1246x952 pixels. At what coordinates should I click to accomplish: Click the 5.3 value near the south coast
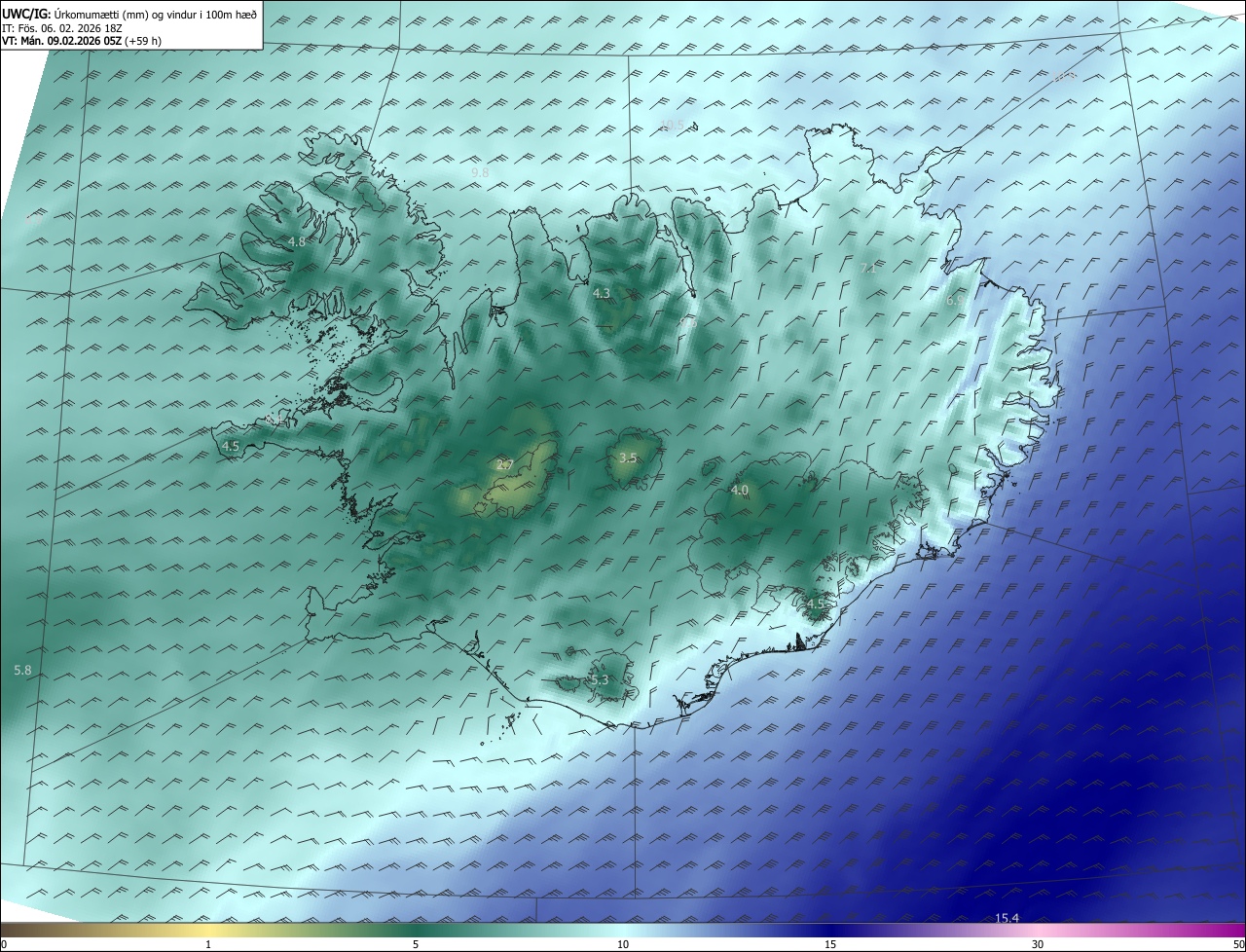point(600,680)
